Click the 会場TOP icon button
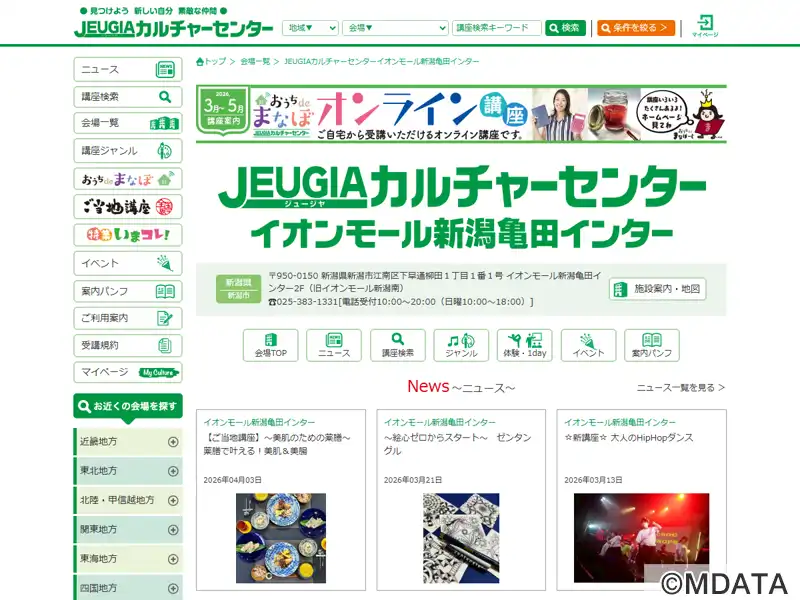Screen dimensions: 800x600 point(270,345)
